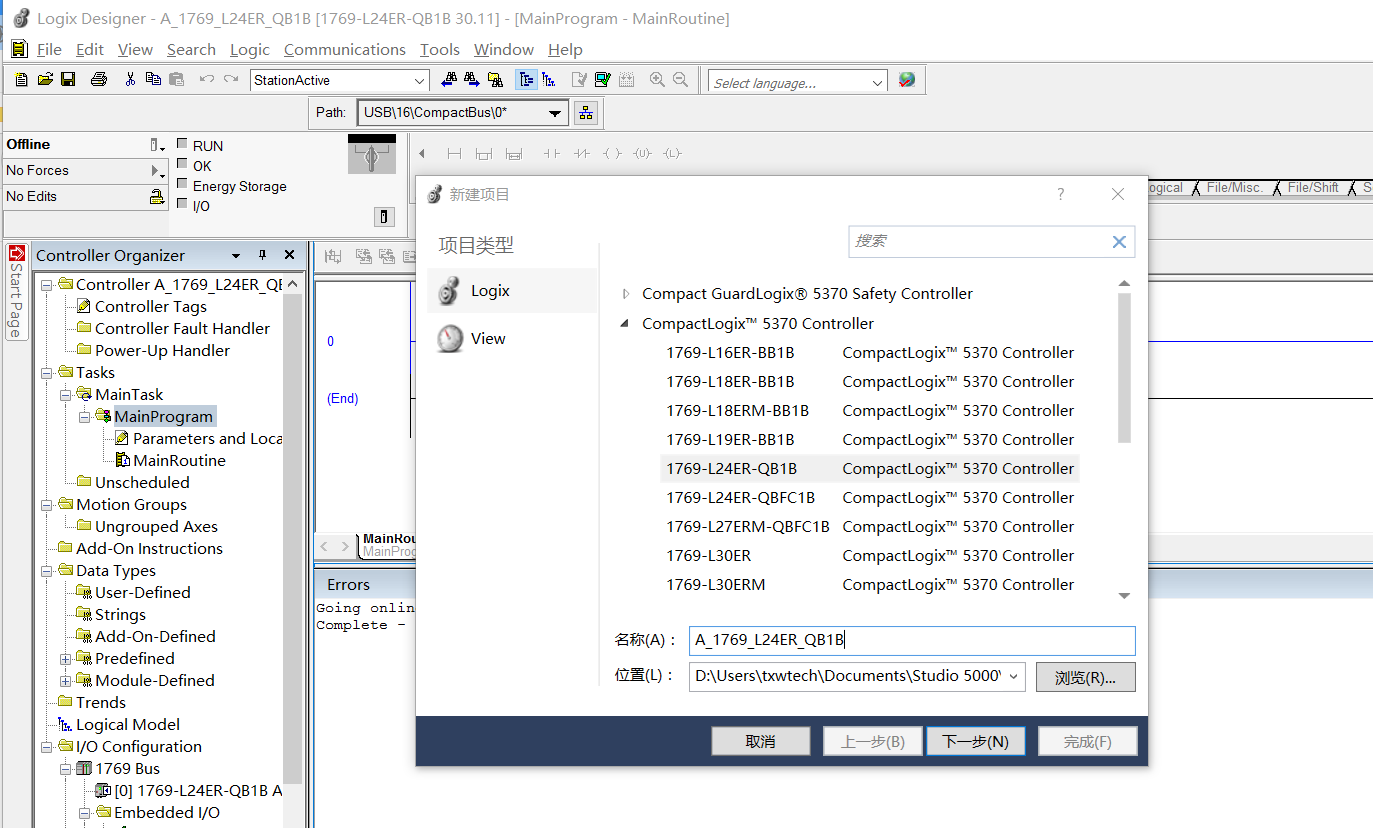The width and height of the screenshot is (1373, 828).
Task: Click the Find All binoculars icon
Action: click(495, 80)
